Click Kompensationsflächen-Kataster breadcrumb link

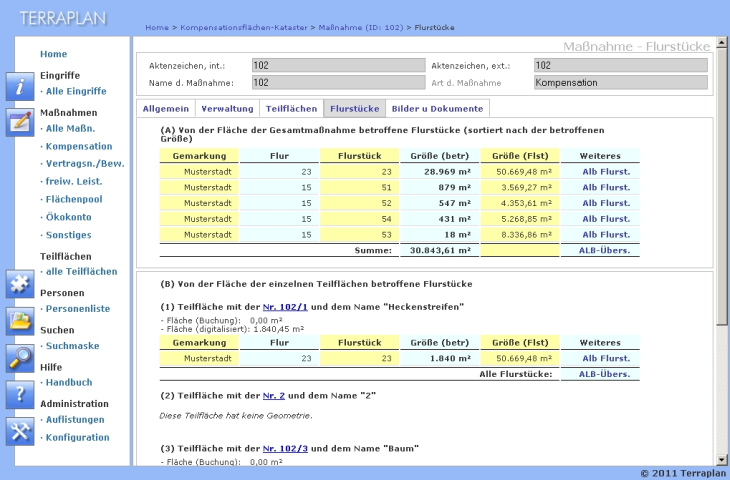coord(243,27)
